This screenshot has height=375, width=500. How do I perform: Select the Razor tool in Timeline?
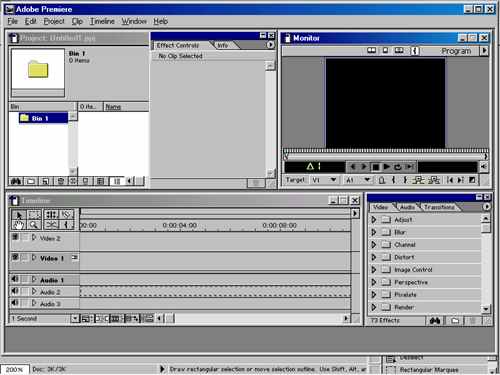(51, 225)
